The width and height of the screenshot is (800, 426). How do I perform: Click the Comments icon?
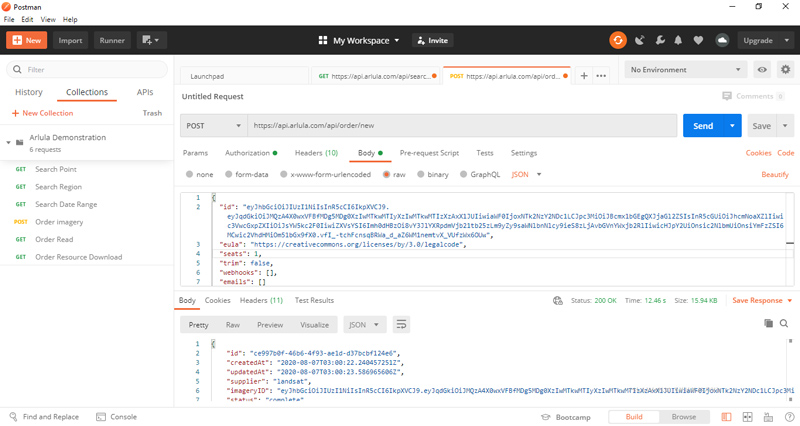727,96
